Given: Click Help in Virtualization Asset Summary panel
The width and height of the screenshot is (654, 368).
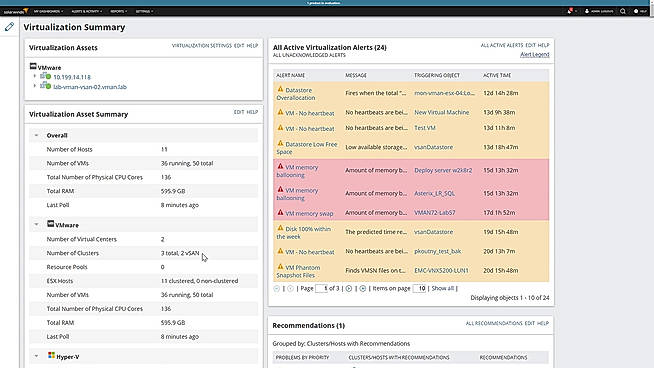Looking at the screenshot, I should 252,112.
